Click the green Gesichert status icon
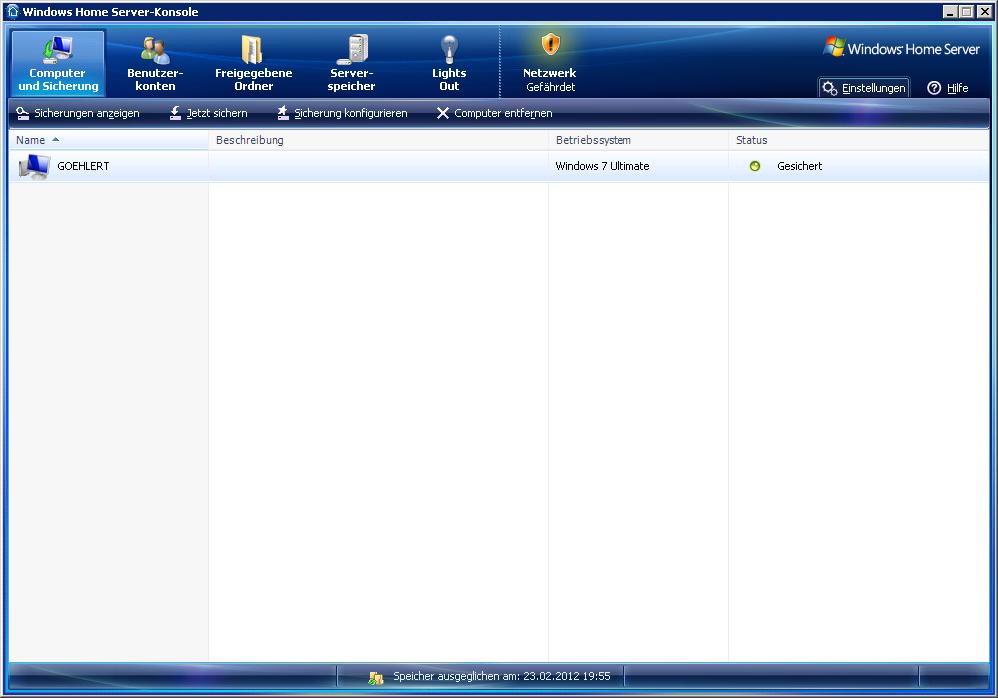Image resolution: width=998 pixels, height=698 pixels. [x=755, y=166]
